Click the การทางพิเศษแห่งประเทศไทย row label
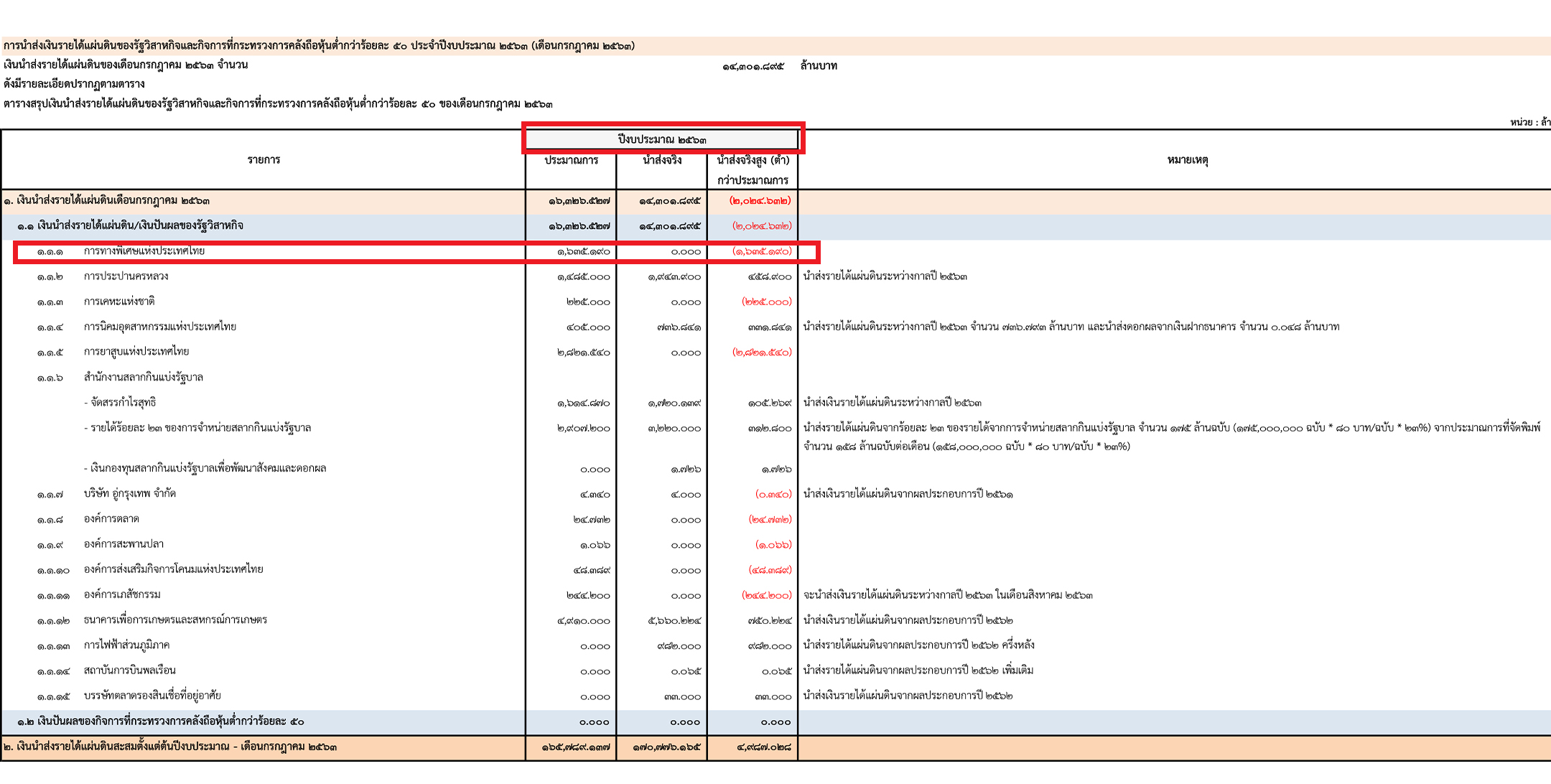Screen dimensions: 1551x784 (x=144, y=251)
